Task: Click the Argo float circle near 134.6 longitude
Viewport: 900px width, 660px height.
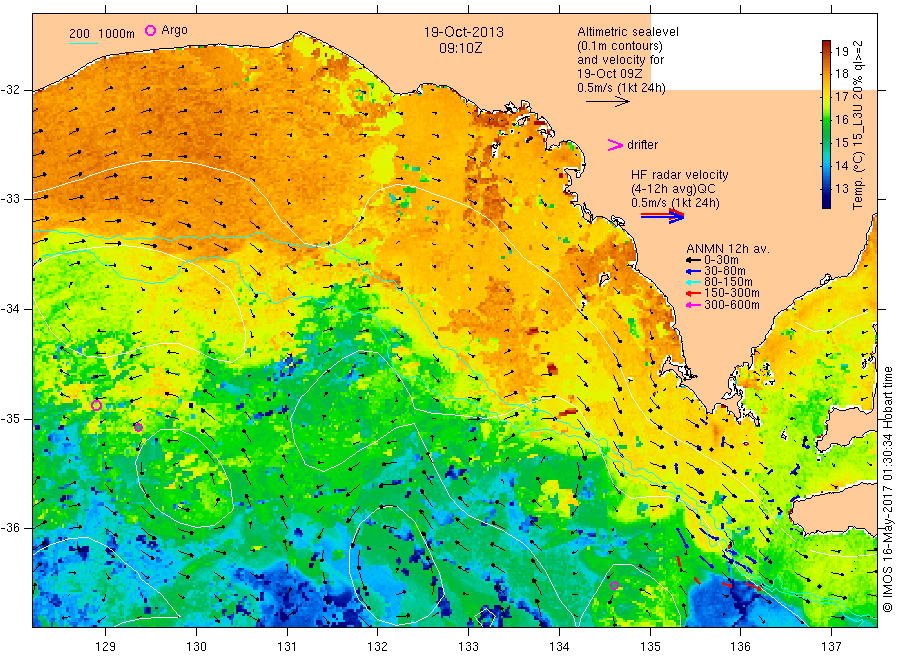Action: 614,585
